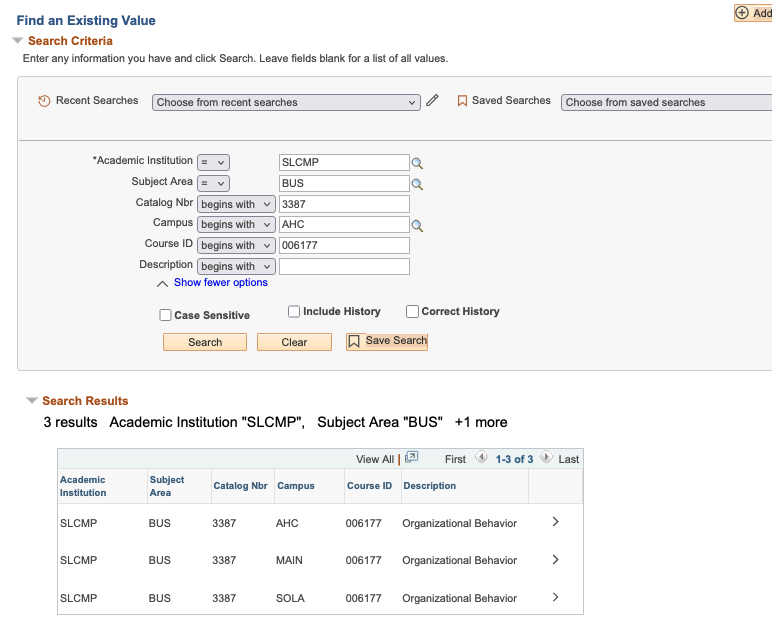Tick the Correct History checkbox
Screen dimensions: 772x641
(412, 312)
